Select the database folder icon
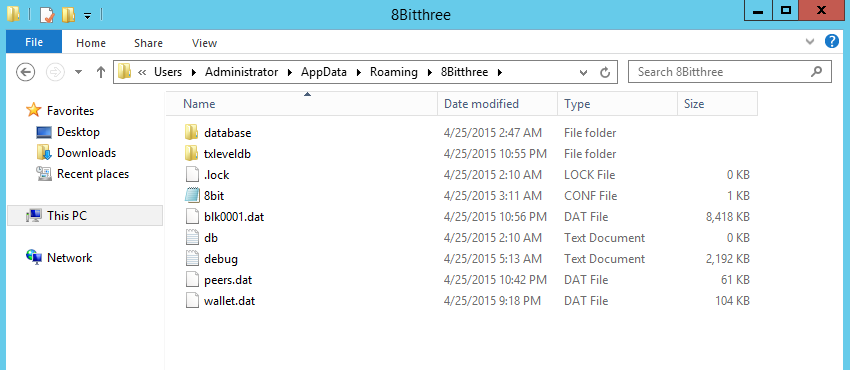850x370 pixels. (192, 132)
